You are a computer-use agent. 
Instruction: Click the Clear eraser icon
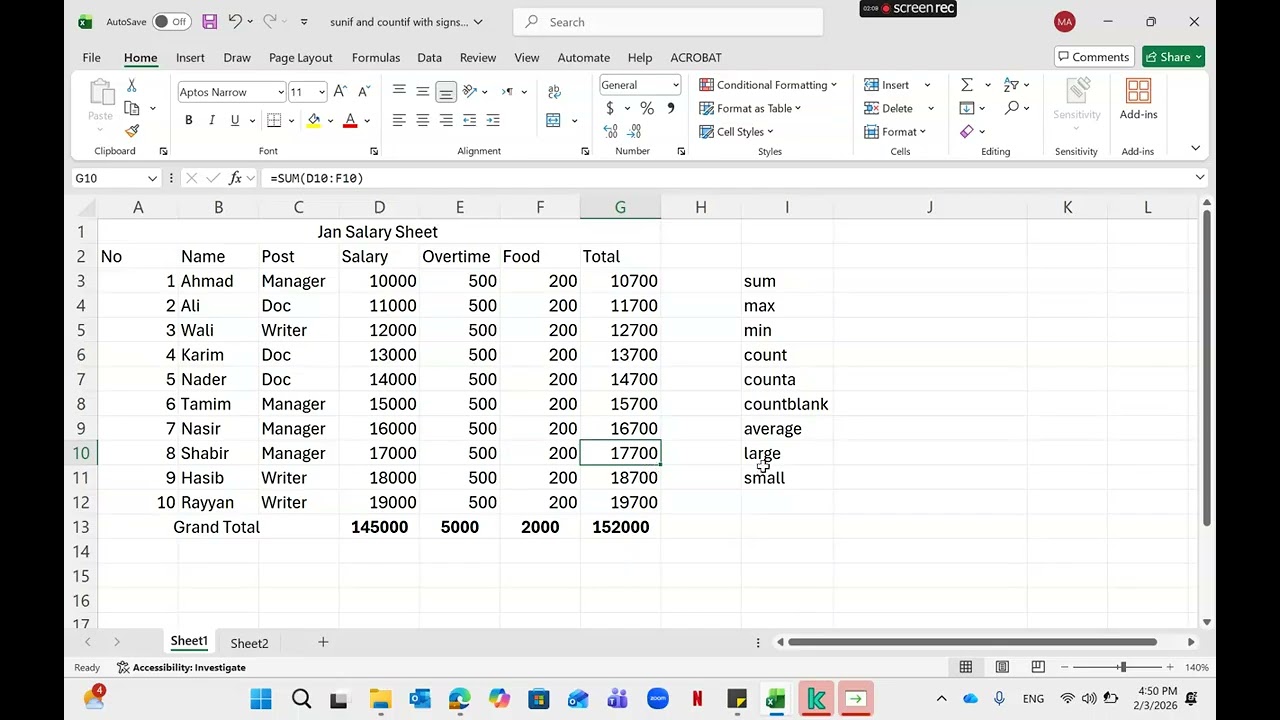click(x=966, y=131)
